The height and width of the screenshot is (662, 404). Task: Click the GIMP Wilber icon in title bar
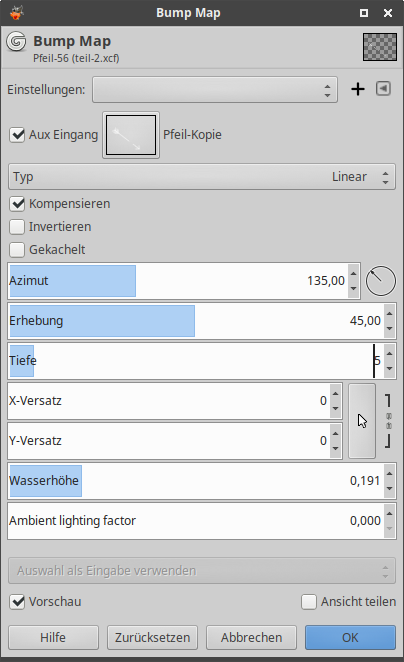click(x=16, y=13)
